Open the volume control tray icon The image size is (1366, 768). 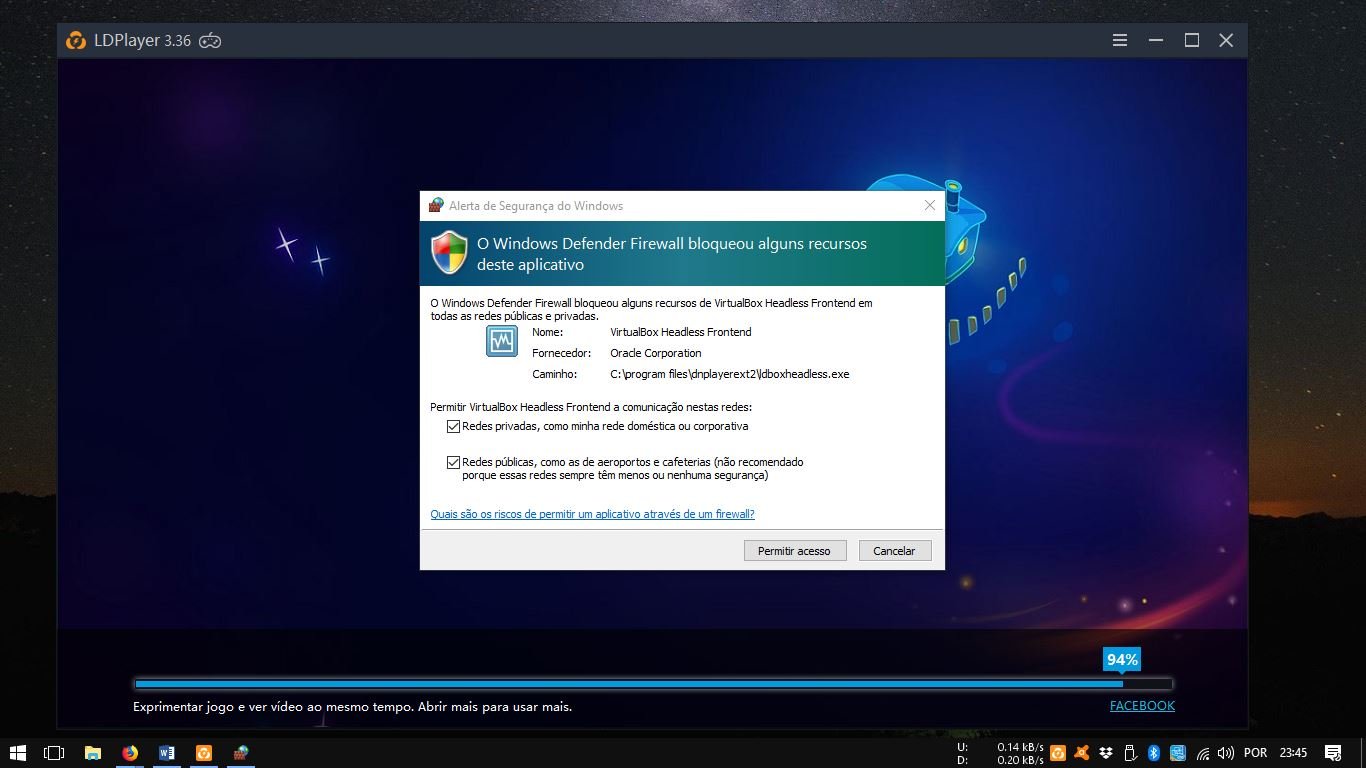pyautogui.click(x=1225, y=752)
